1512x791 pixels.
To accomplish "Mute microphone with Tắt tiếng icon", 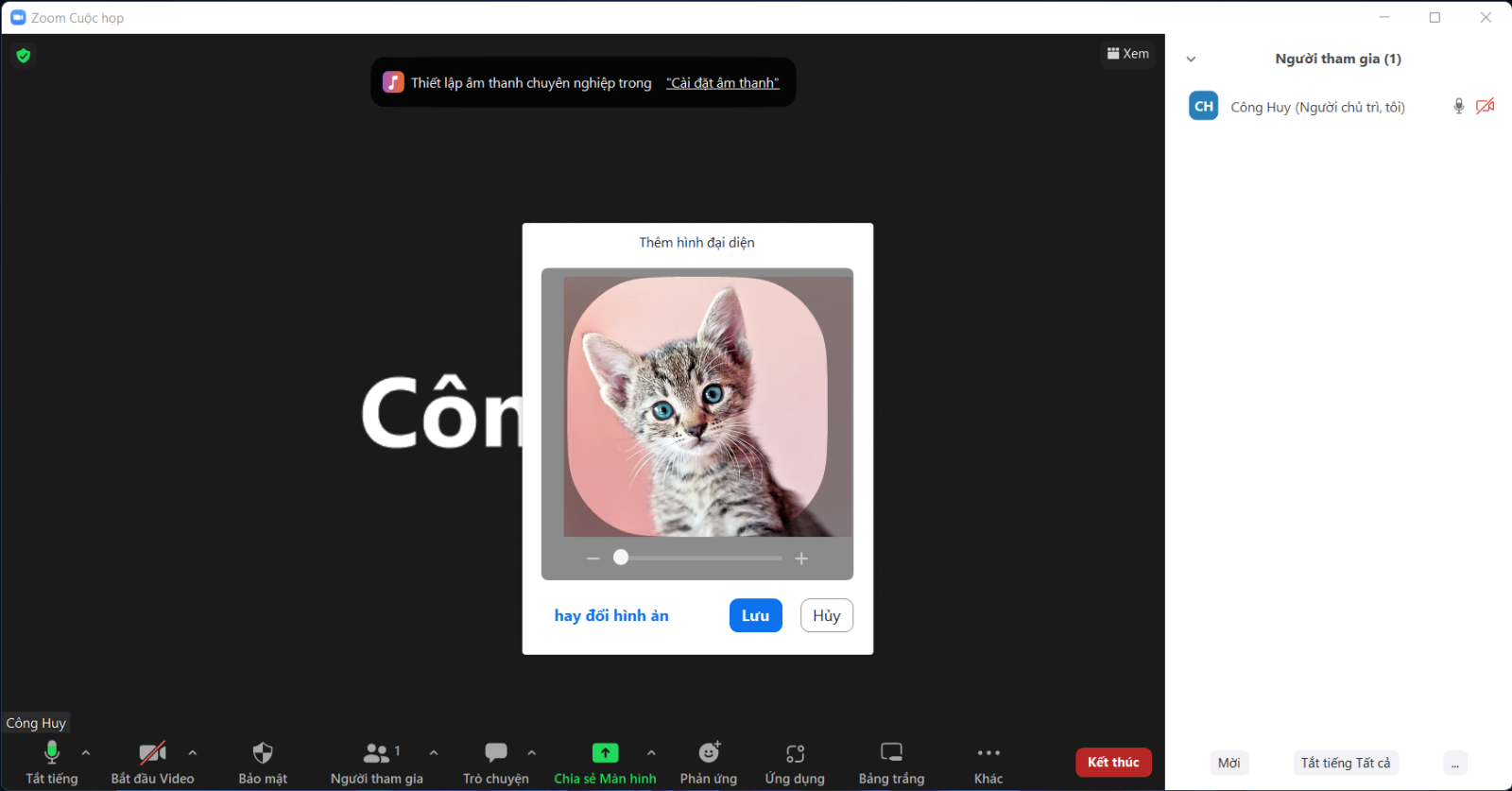I will 52,753.
